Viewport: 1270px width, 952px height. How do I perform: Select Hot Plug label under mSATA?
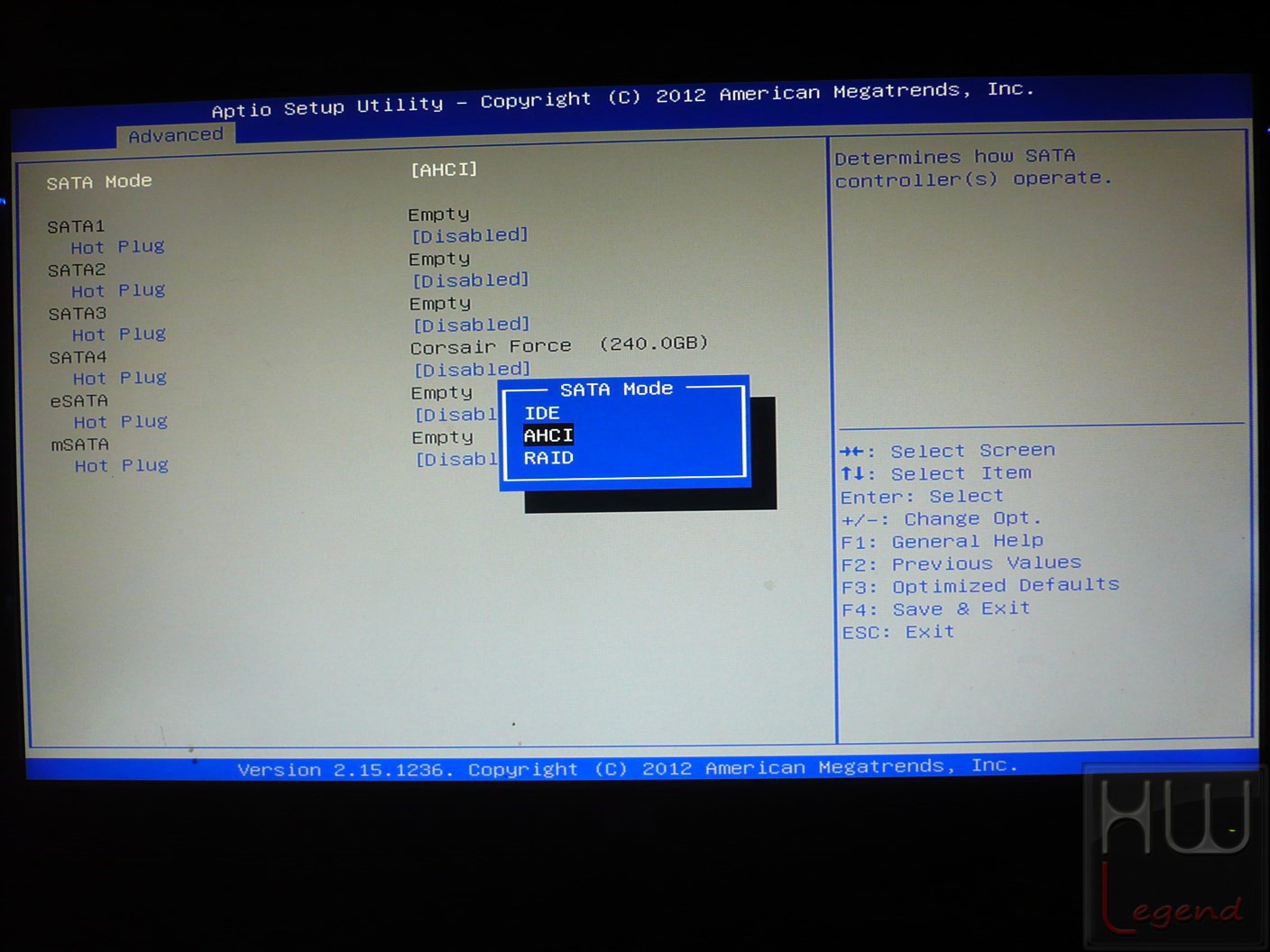[122, 466]
